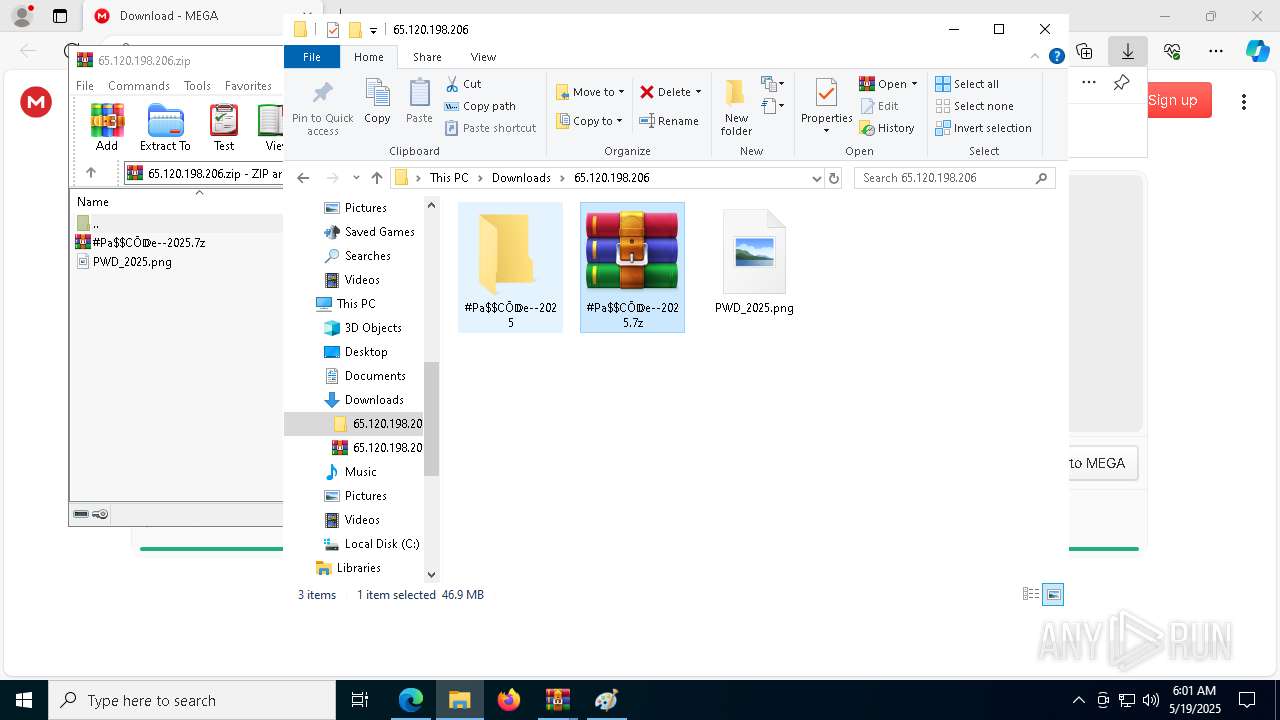Expand the Delete dropdown arrow
Screen dimensions: 1280x720
(698, 92)
